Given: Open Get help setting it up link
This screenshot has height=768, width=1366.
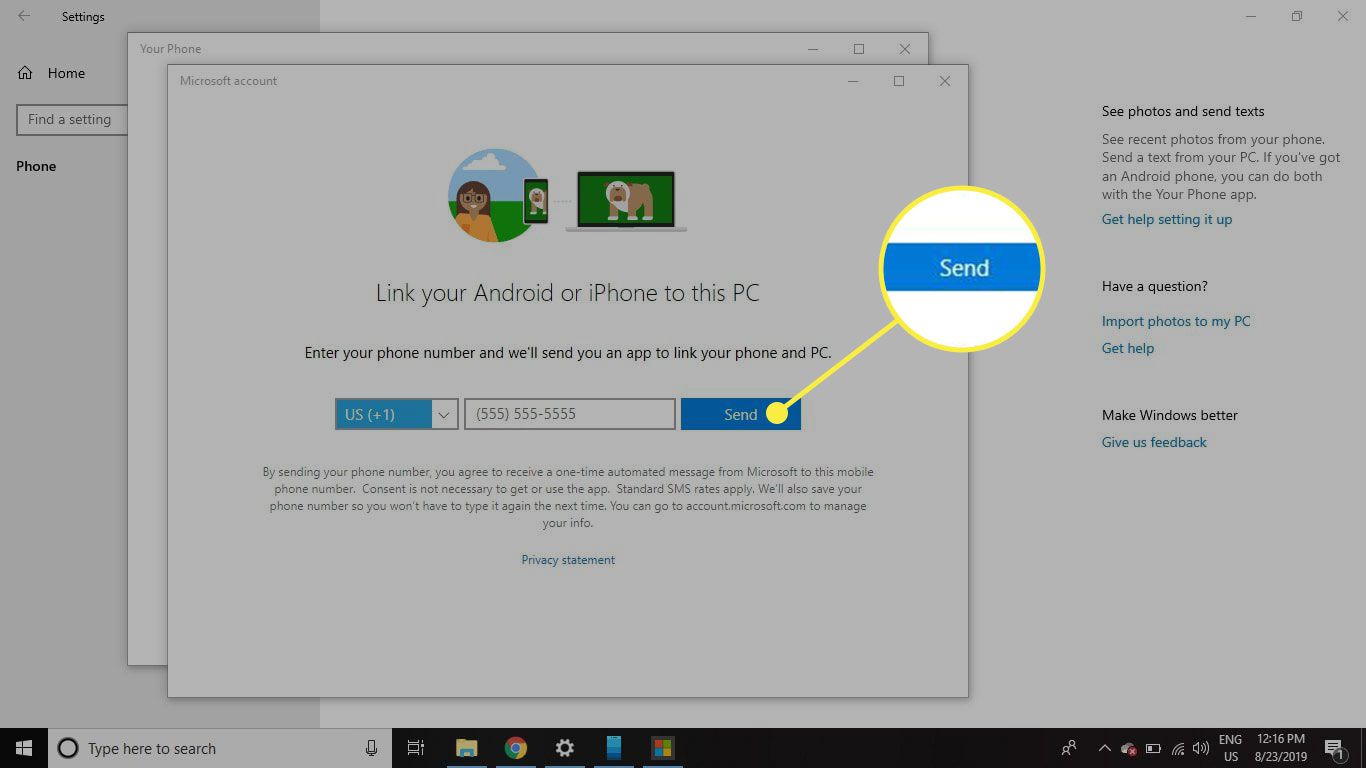Looking at the screenshot, I should coord(1167,219).
